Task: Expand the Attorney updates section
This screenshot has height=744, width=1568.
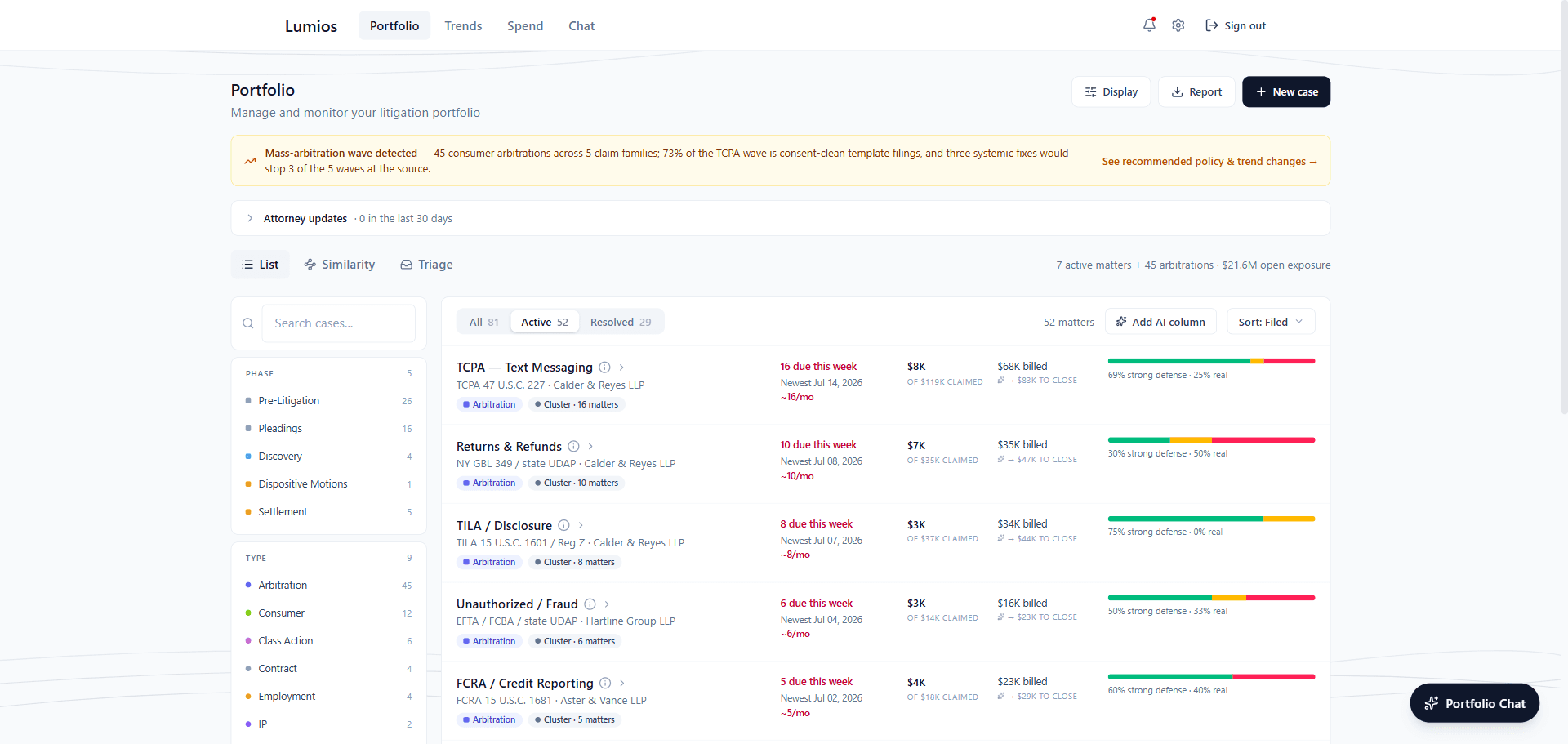Action: tap(780, 218)
